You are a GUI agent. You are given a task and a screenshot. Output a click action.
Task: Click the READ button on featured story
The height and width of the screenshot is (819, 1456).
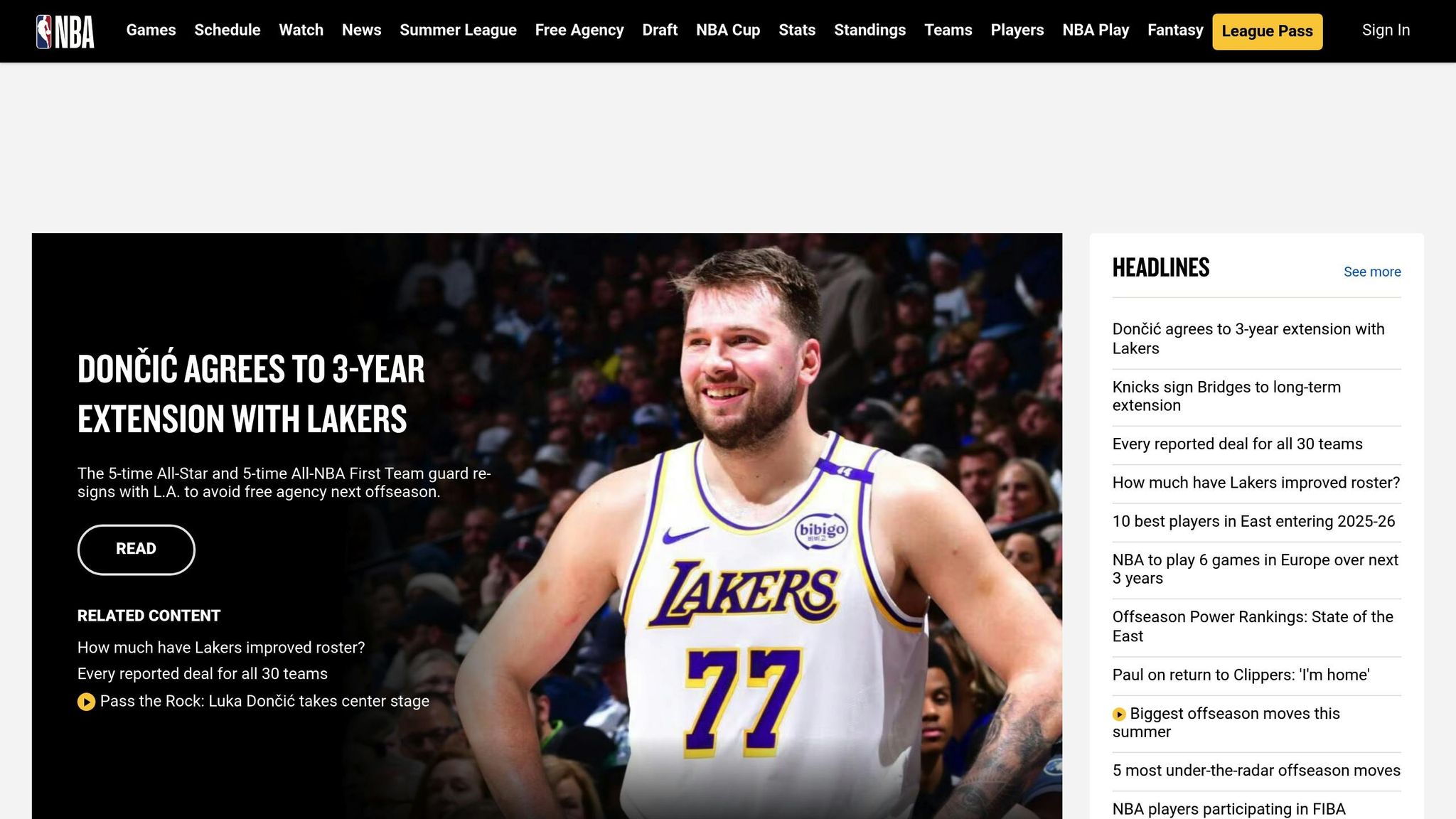[136, 550]
